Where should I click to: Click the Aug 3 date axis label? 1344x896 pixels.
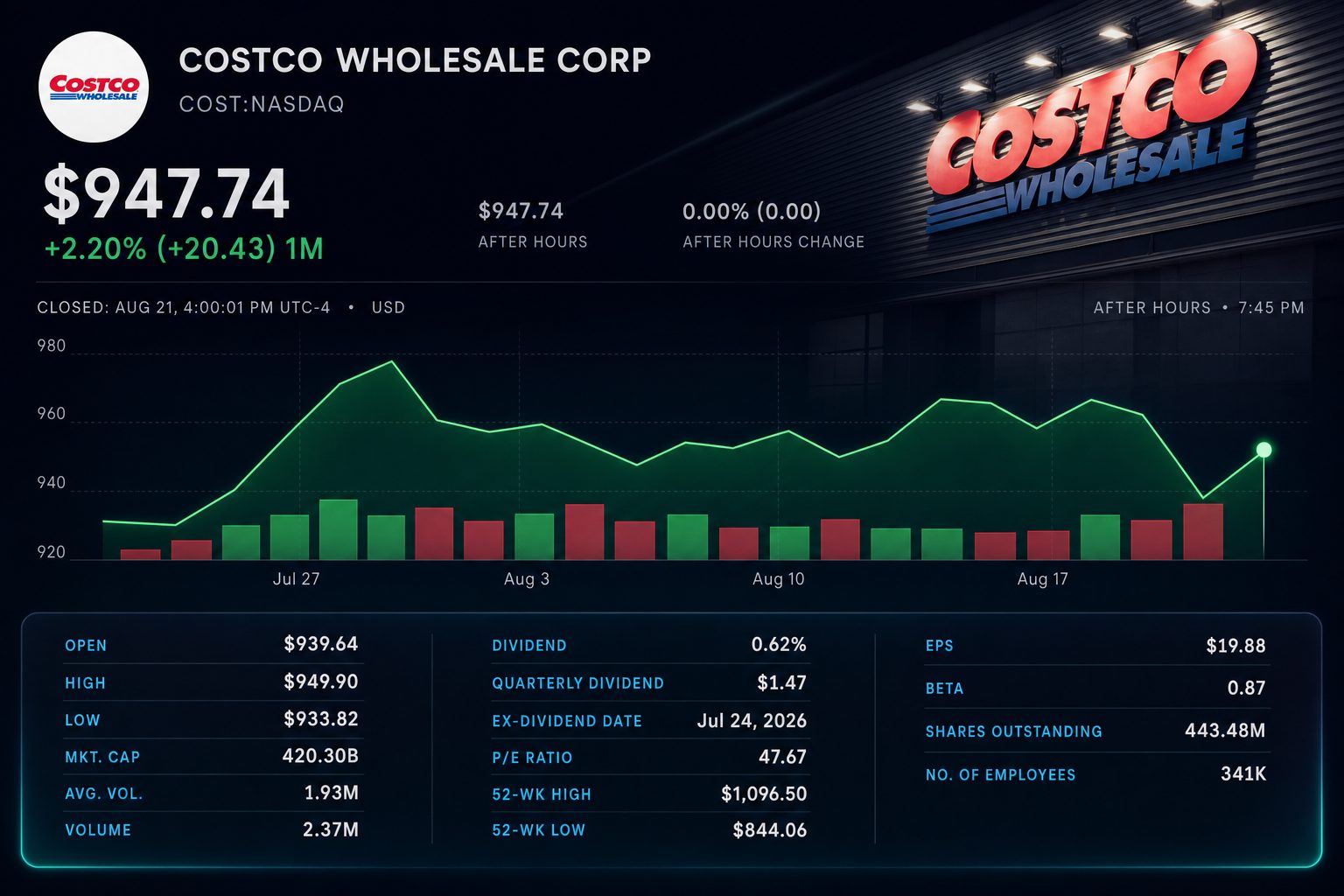coord(527,579)
